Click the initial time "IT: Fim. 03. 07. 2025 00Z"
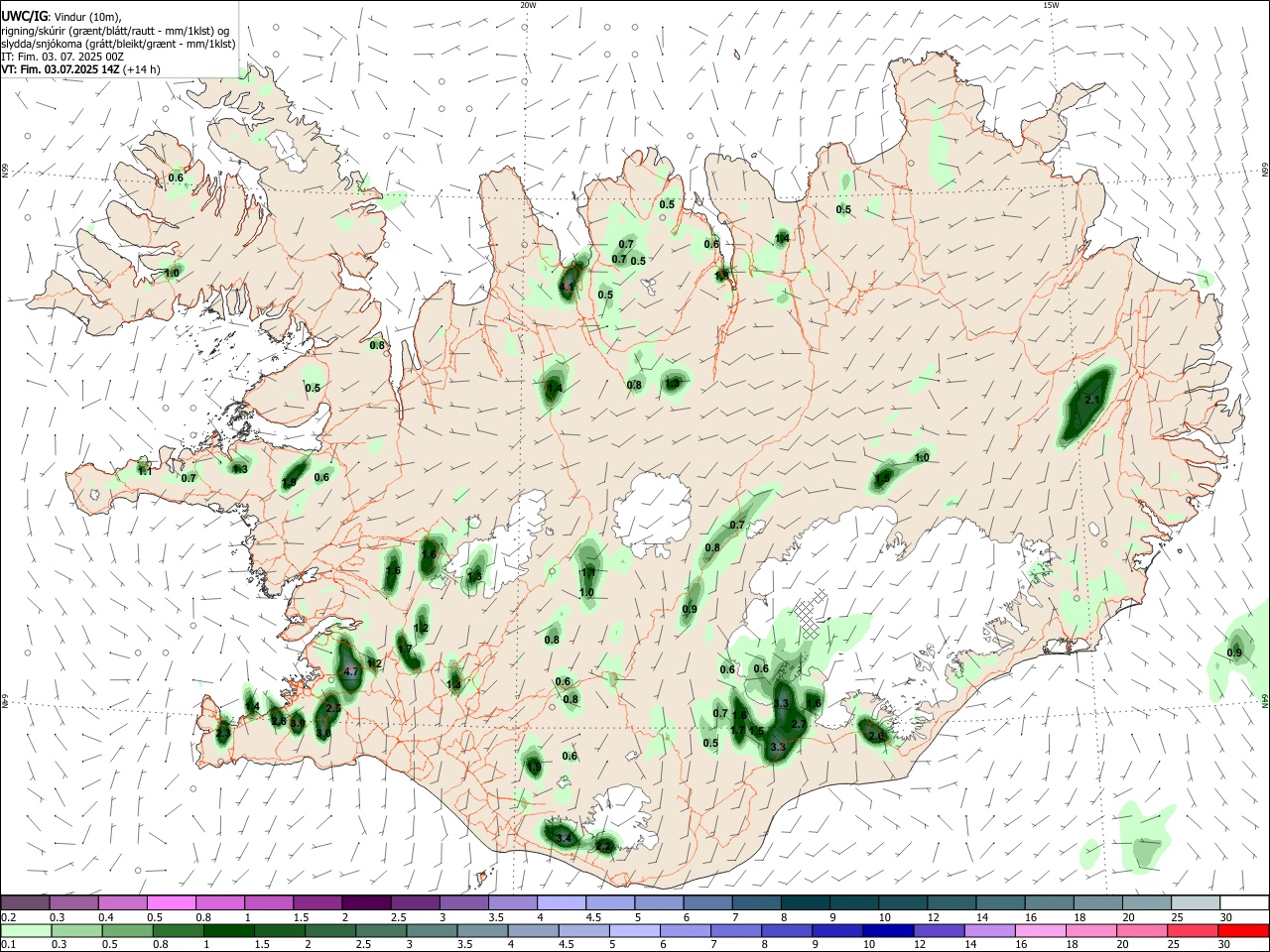This screenshot has height=952, width=1270. pos(63,57)
